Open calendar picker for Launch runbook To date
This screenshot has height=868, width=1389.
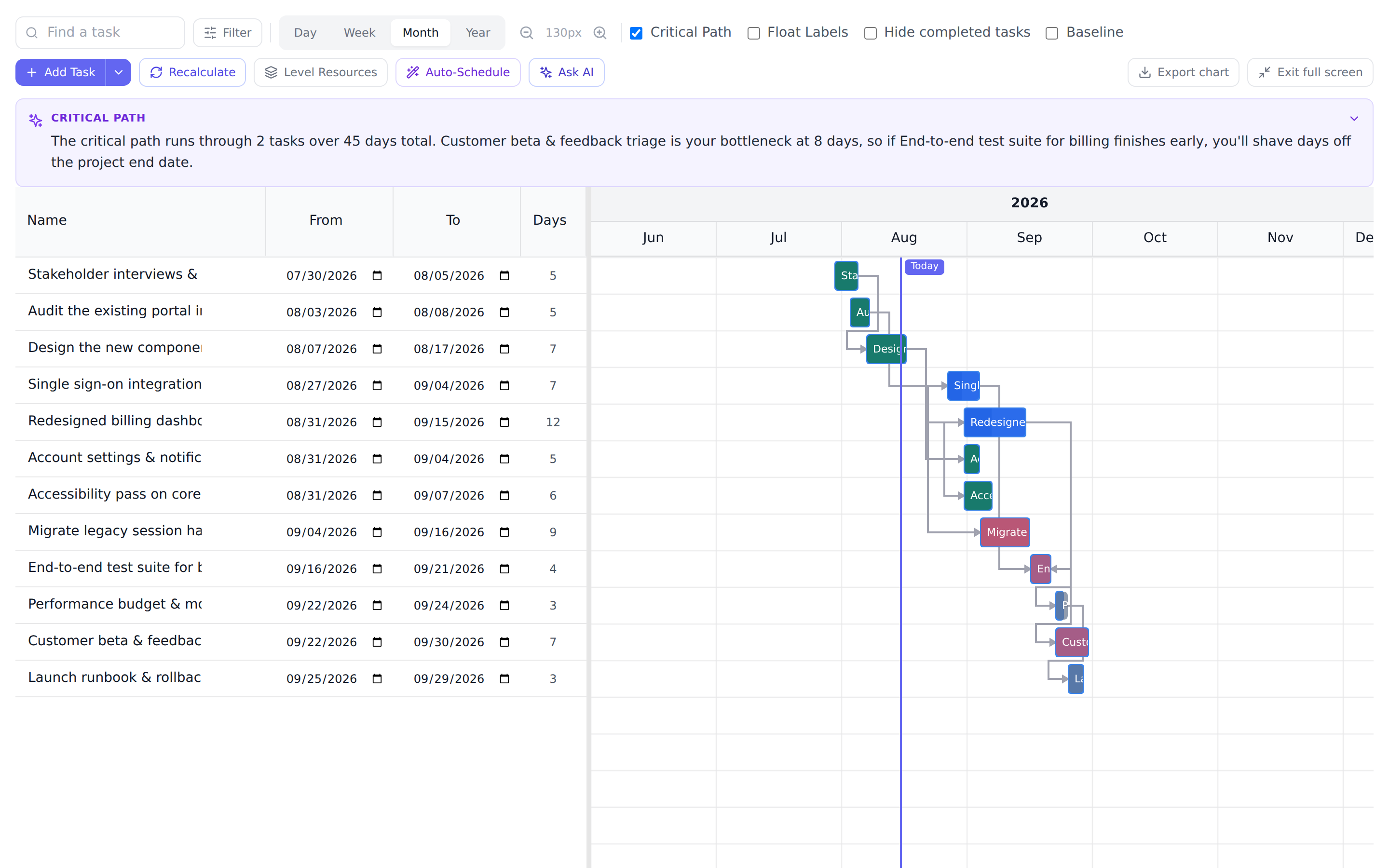tap(504, 679)
